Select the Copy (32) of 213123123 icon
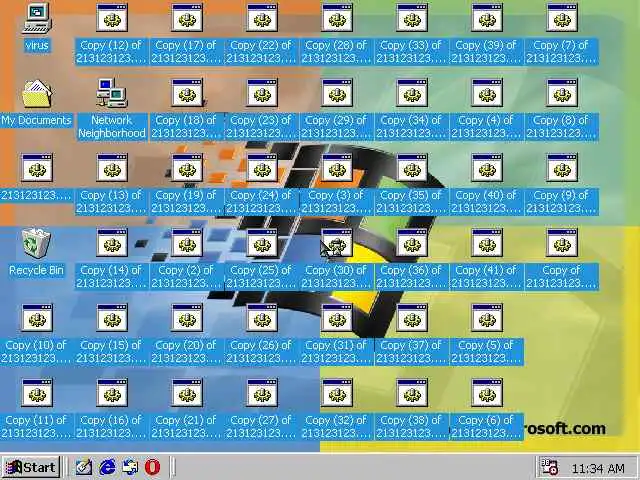The height and width of the screenshot is (480, 640). tap(337, 393)
